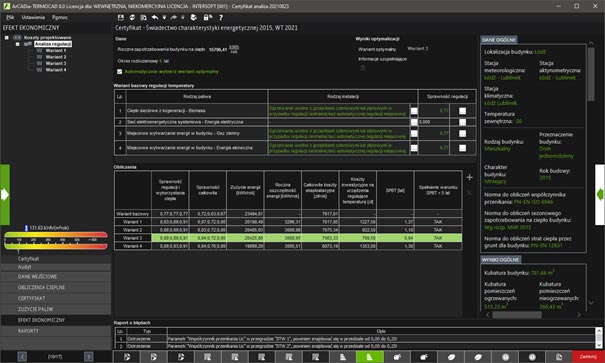Image resolution: width=605 pixels, height=363 pixels.
Task: Click the X delete icon beside calculations table
Action: pyautogui.click(x=470, y=192)
